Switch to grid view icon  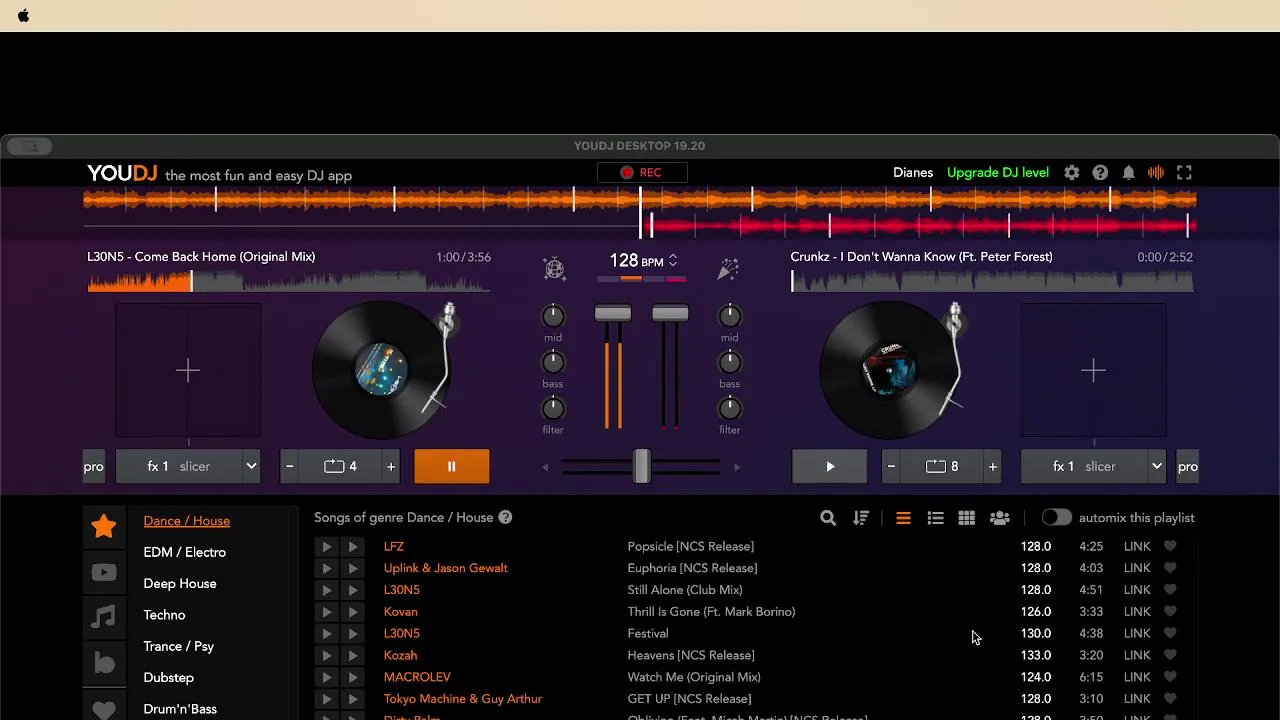966,518
